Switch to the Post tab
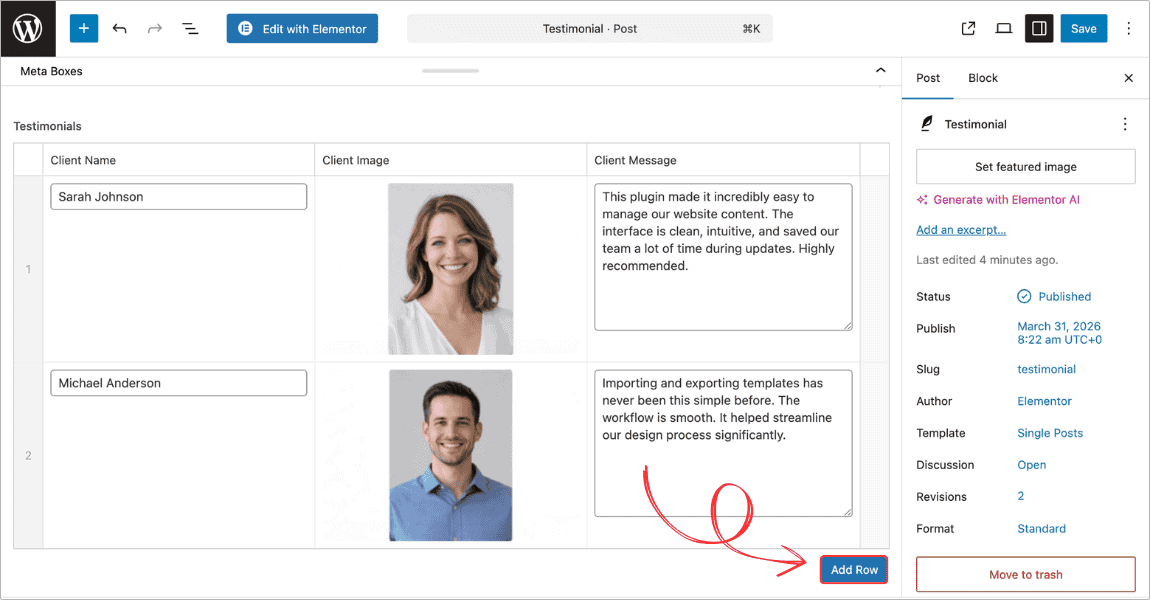Screen dimensions: 1150x600 [928, 78]
